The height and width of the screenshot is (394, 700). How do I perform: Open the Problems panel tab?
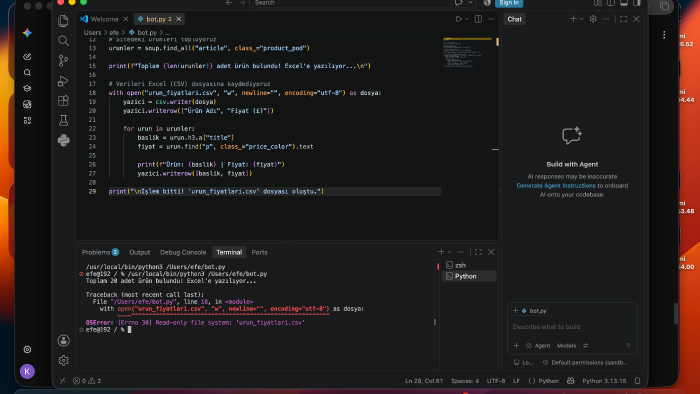click(x=100, y=252)
